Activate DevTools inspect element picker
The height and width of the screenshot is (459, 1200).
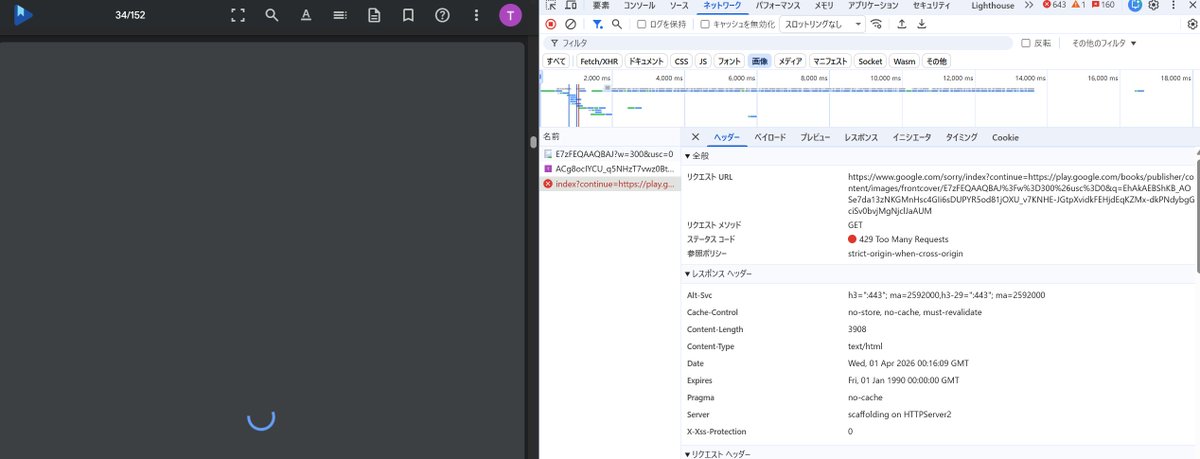(551, 5)
